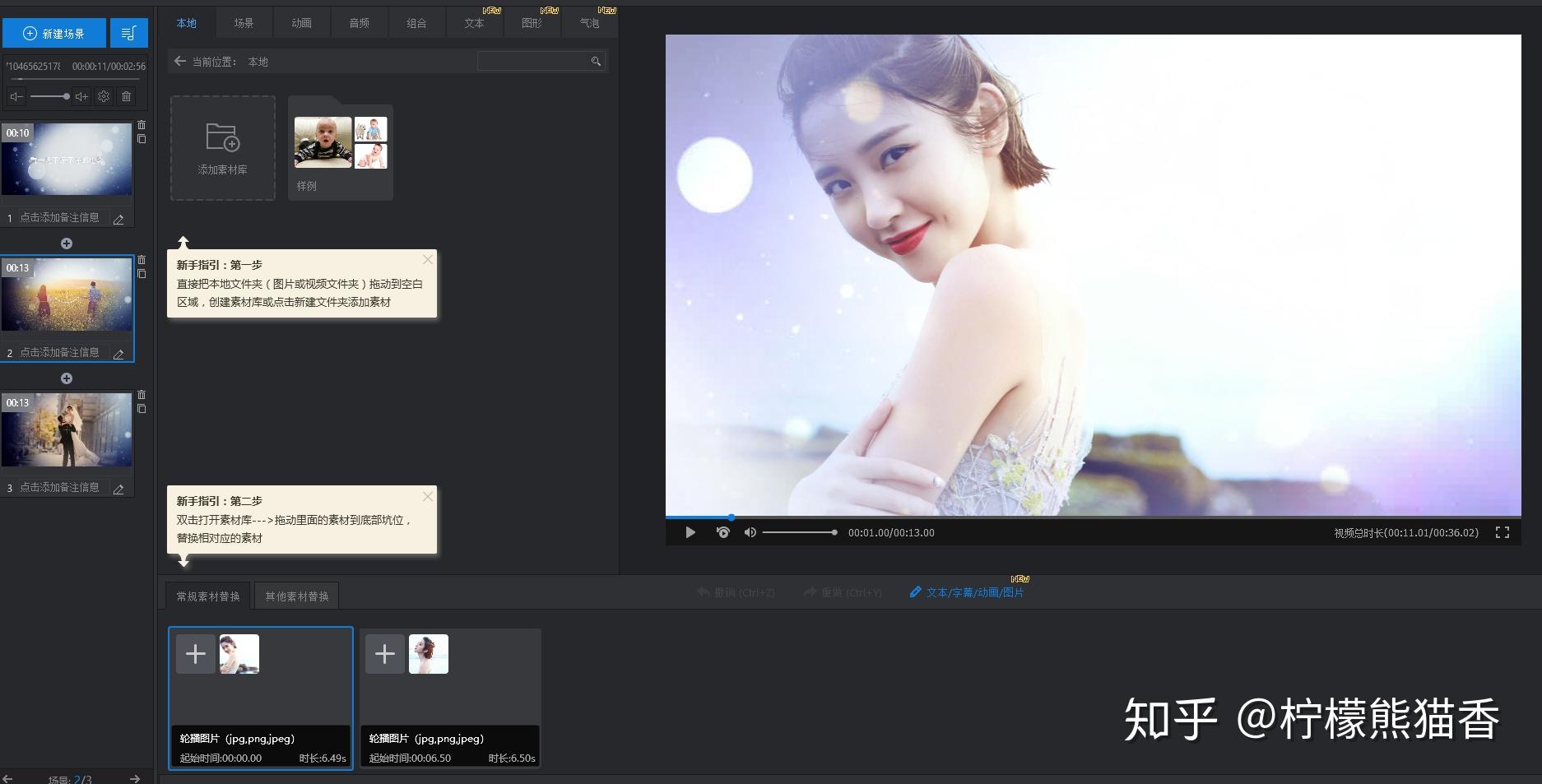Viewport: 1542px width, 784px height.
Task: Click scene 3 note field 点击添加备注信息
Action: click(x=59, y=487)
